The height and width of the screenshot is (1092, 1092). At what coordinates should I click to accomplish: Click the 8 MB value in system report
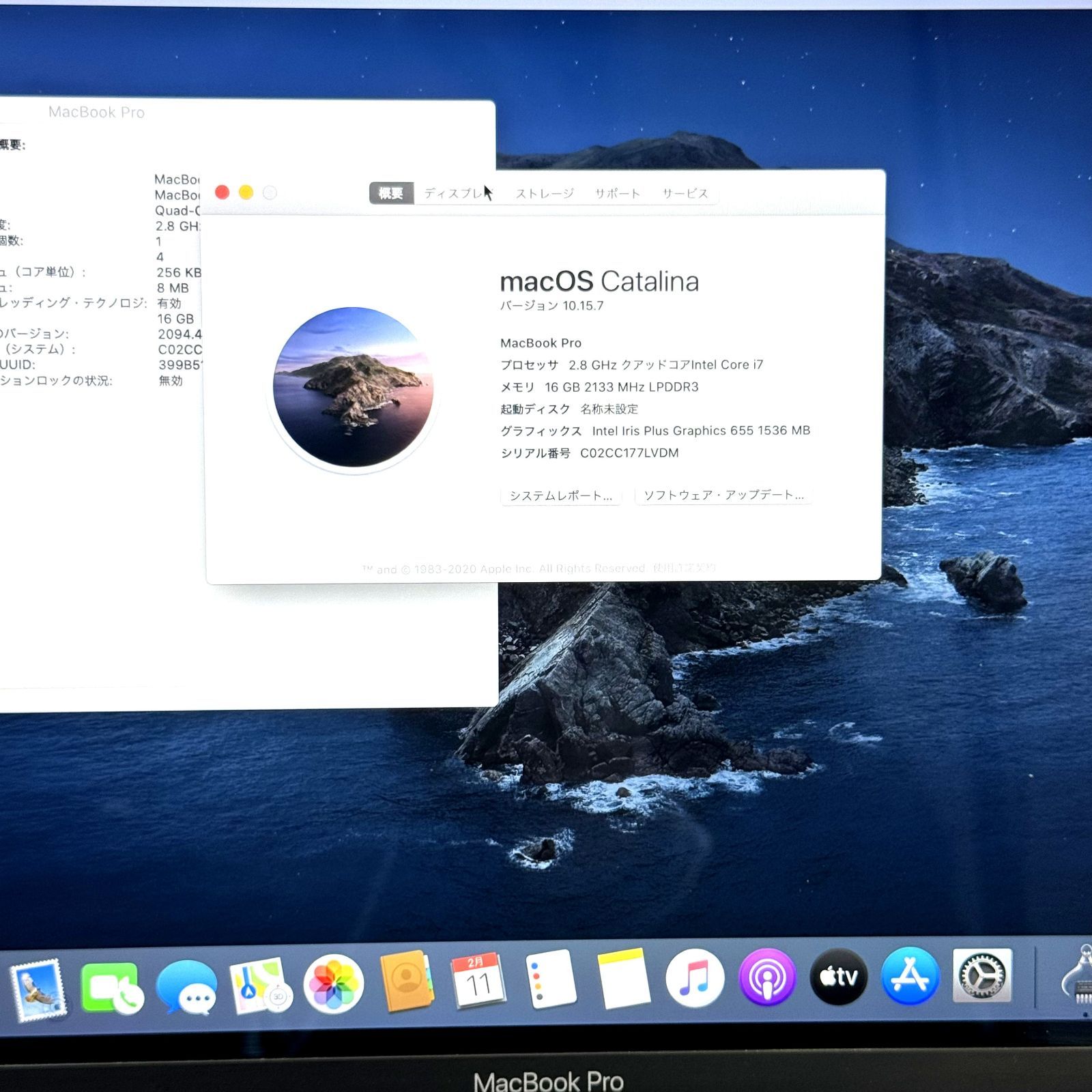[173, 288]
